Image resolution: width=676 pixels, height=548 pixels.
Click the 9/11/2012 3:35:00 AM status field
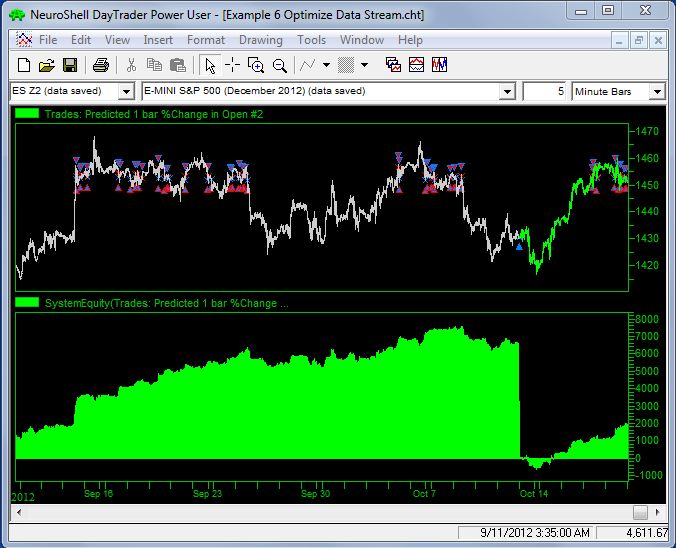coord(526,533)
